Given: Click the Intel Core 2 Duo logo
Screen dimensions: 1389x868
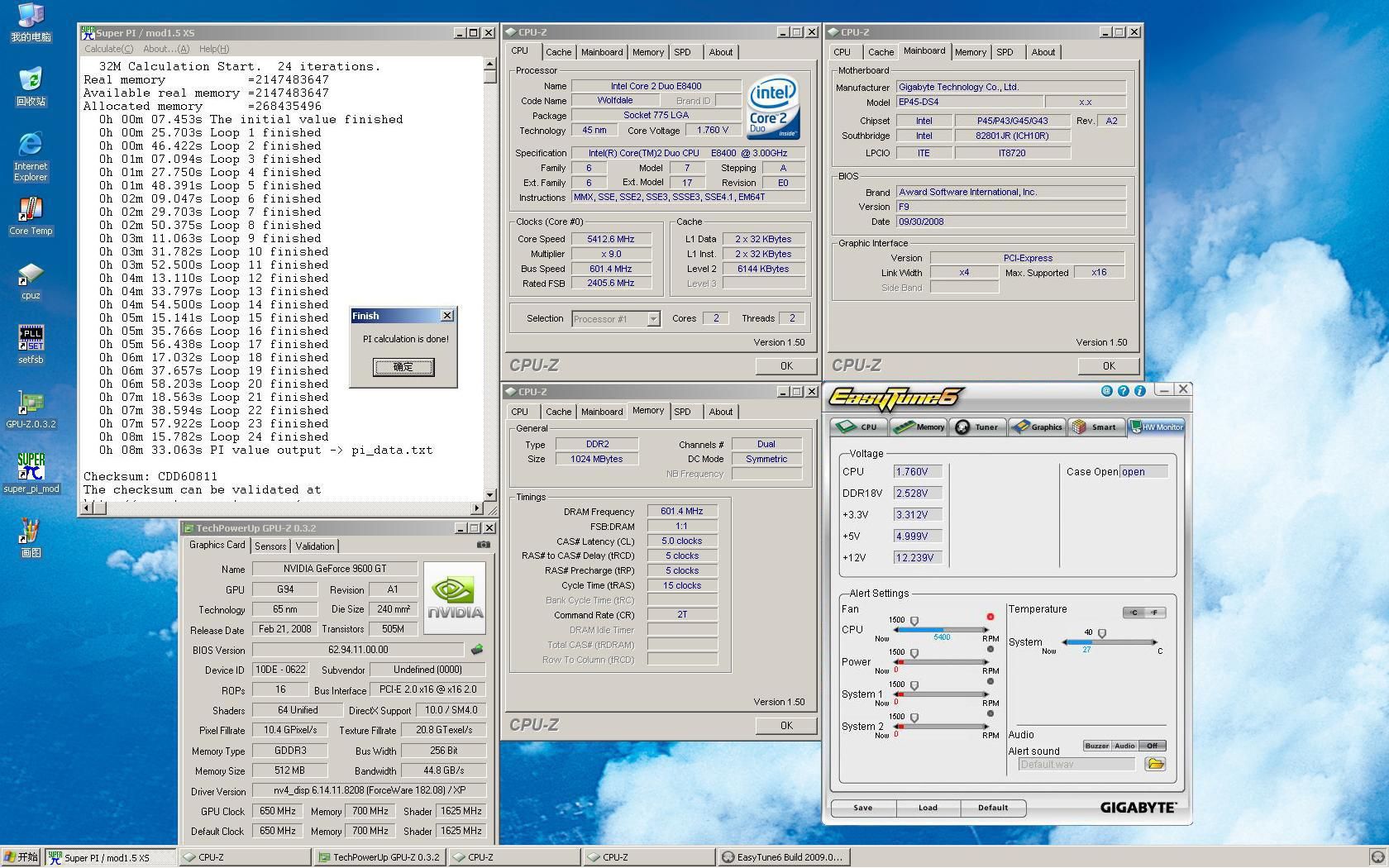Looking at the screenshot, I should (x=773, y=107).
